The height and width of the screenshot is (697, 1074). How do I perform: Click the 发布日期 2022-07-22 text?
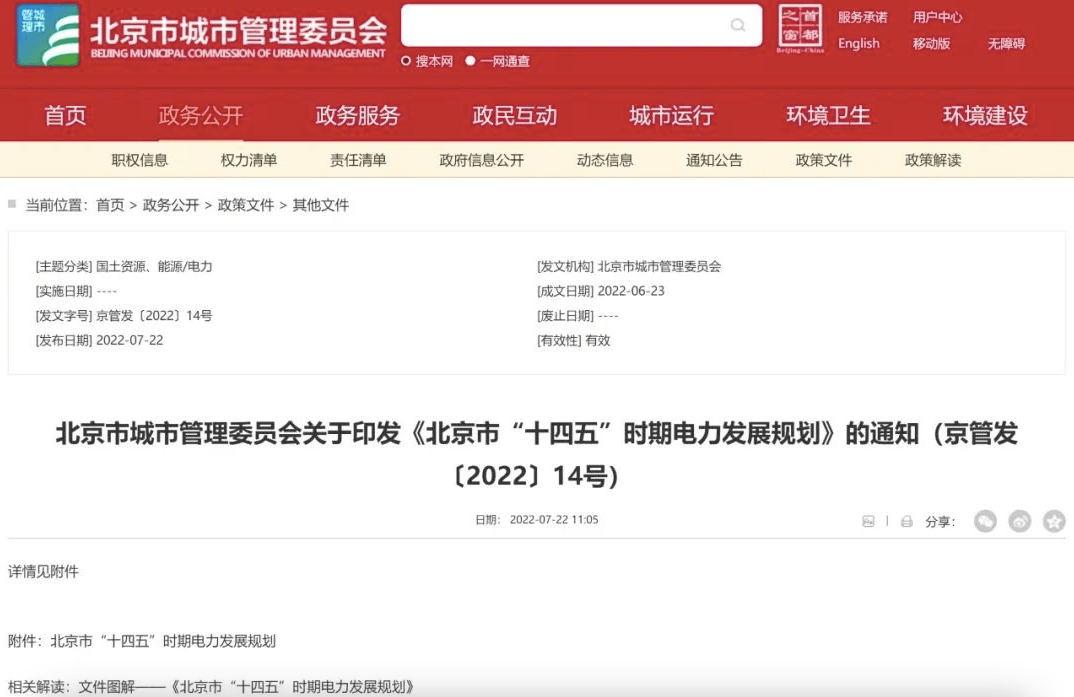pyautogui.click(x=99, y=340)
